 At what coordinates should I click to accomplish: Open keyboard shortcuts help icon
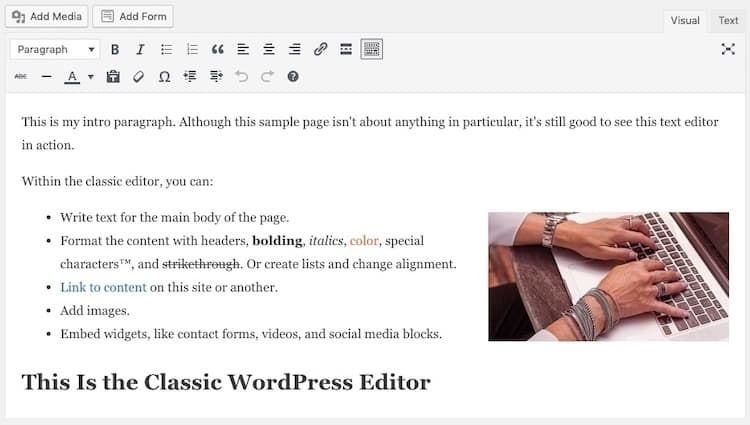tap(293, 76)
